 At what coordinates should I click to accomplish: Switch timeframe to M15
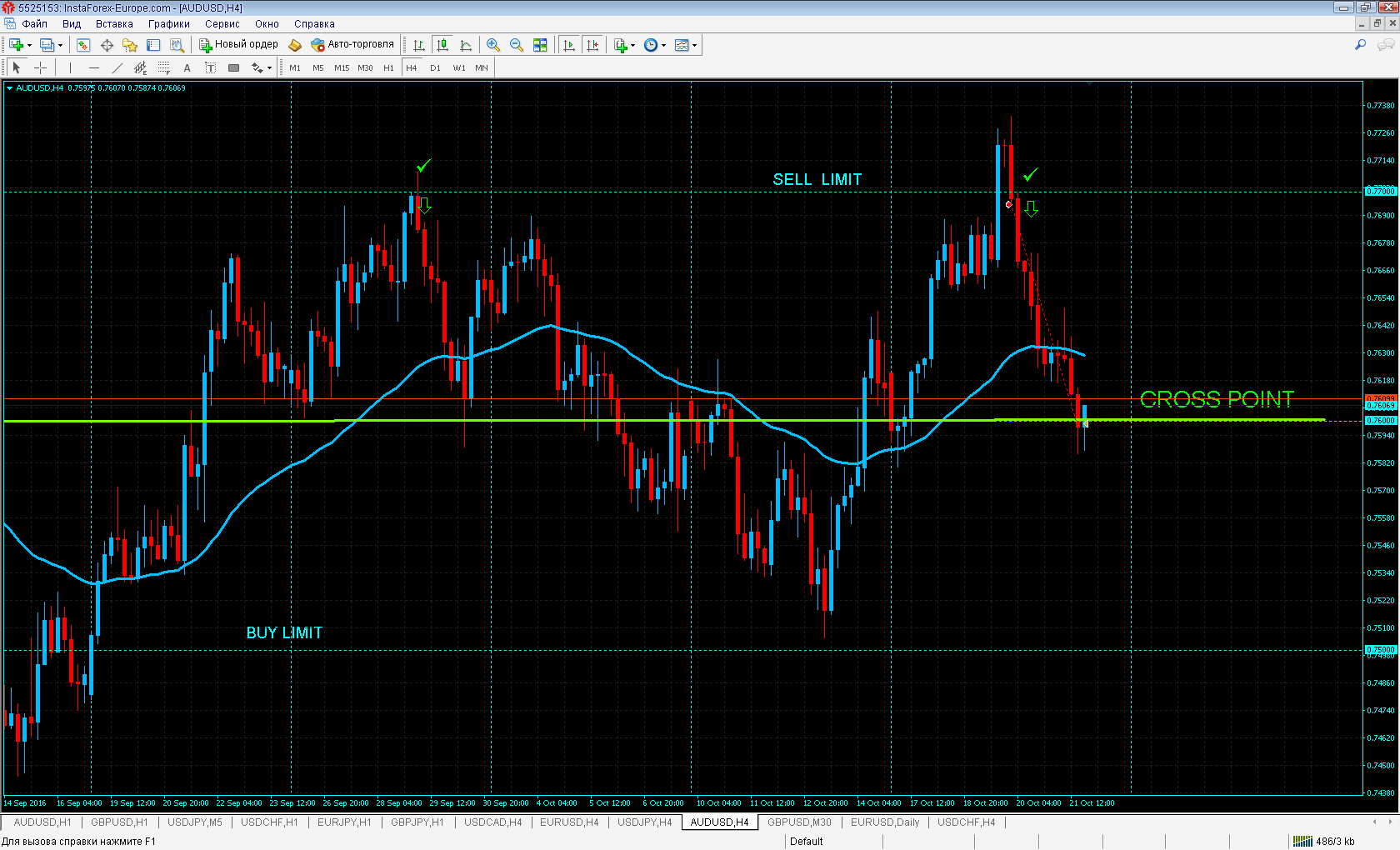(342, 68)
